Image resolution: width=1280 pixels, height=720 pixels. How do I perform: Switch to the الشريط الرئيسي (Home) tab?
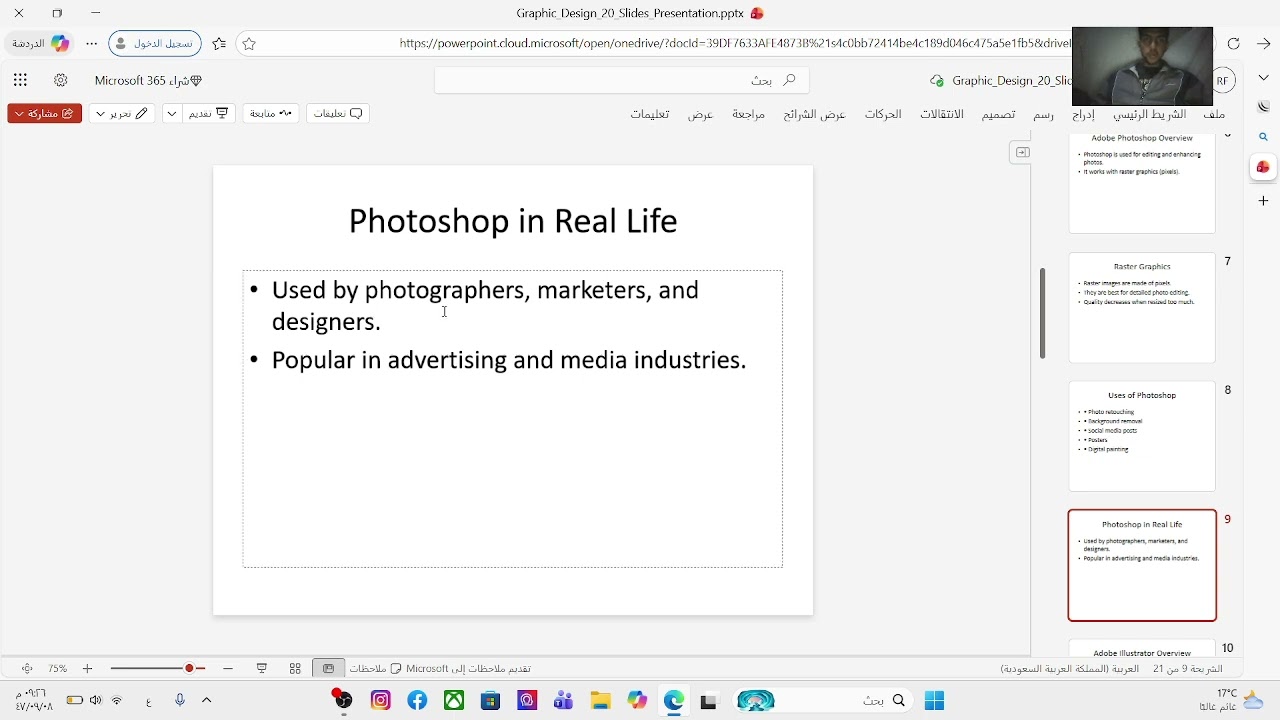click(x=1150, y=114)
